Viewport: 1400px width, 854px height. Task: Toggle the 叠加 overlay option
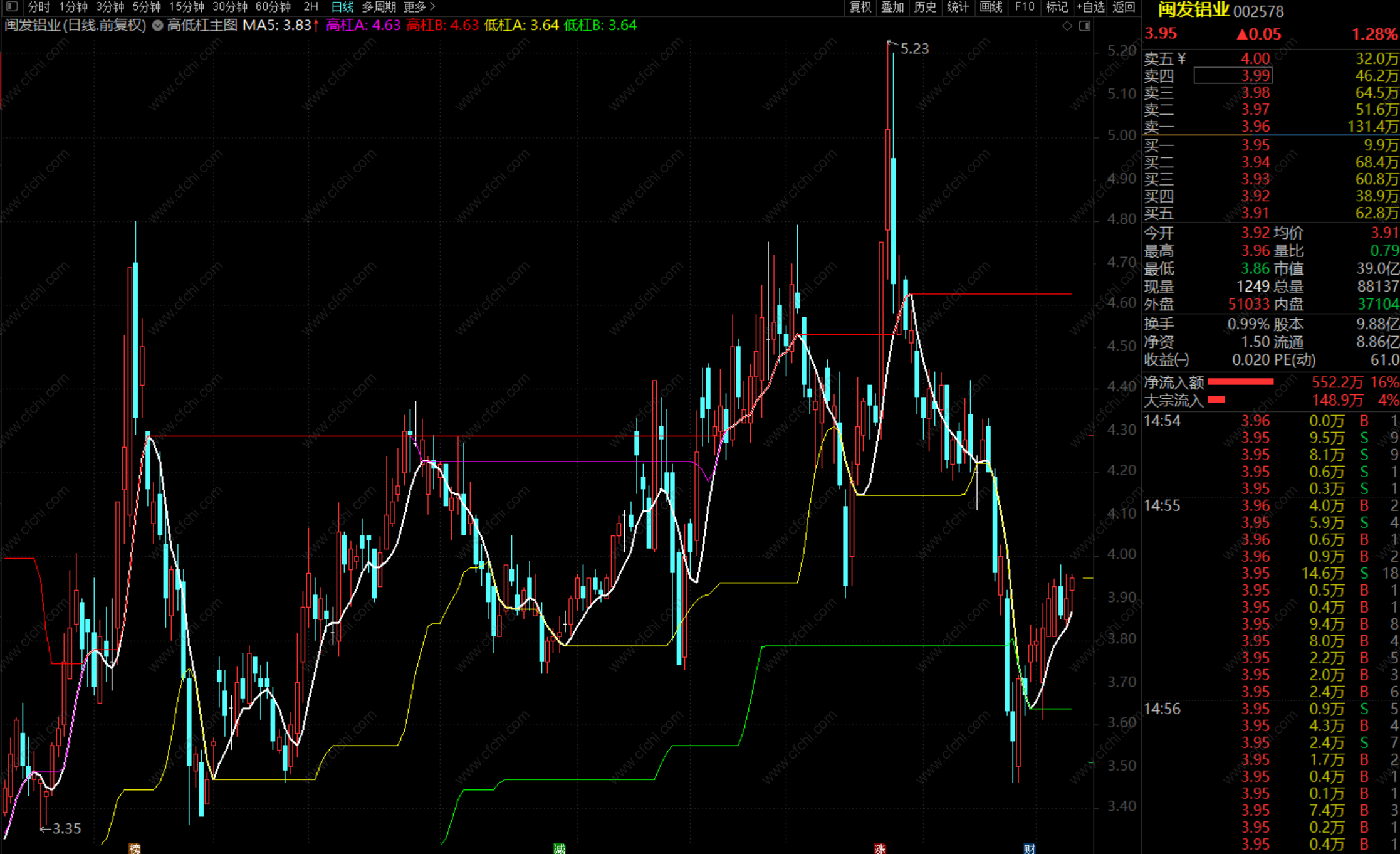click(892, 7)
